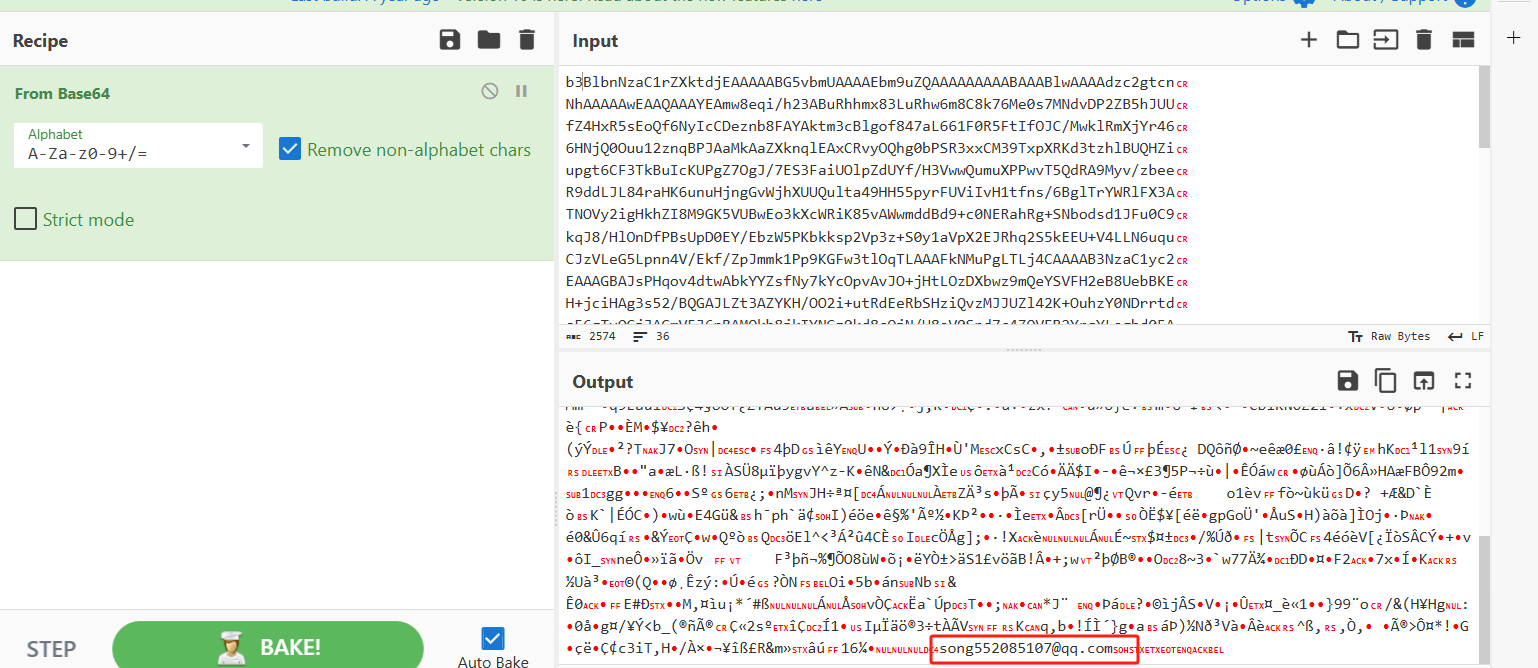
Task: Add a new input tab
Action: 1308,40
